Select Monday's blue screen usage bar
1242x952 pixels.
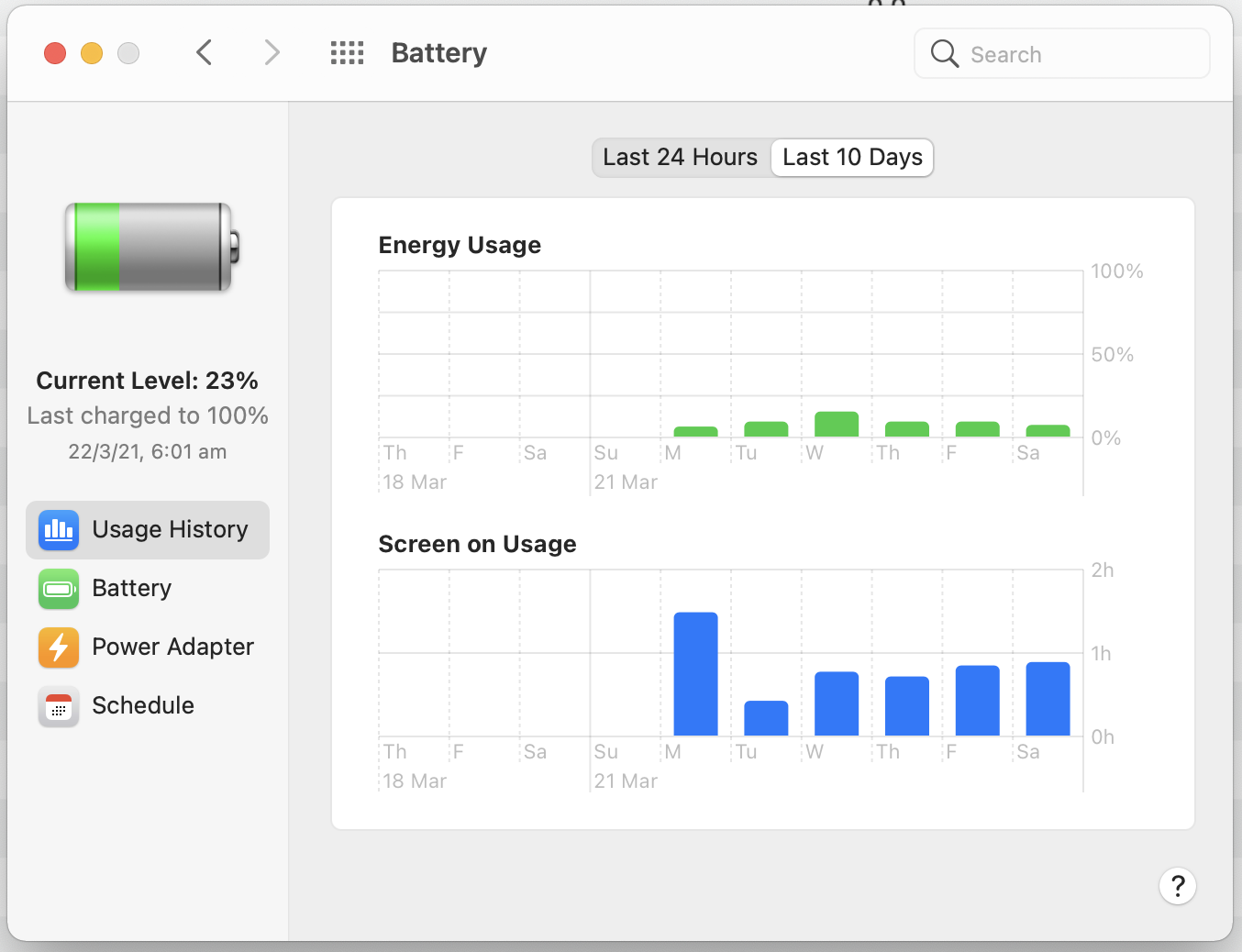695,674
